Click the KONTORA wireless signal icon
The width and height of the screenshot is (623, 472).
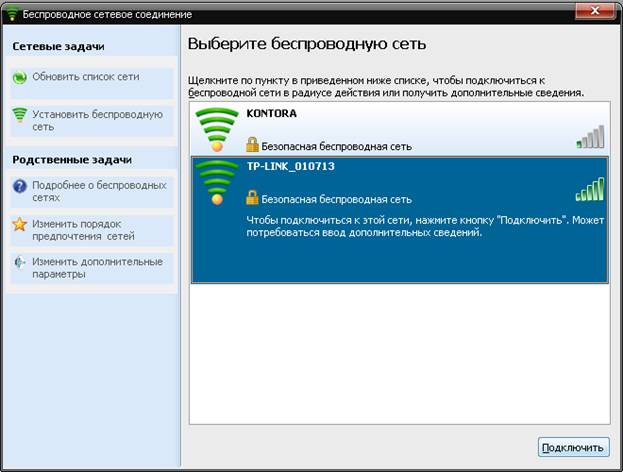[217, 130]
